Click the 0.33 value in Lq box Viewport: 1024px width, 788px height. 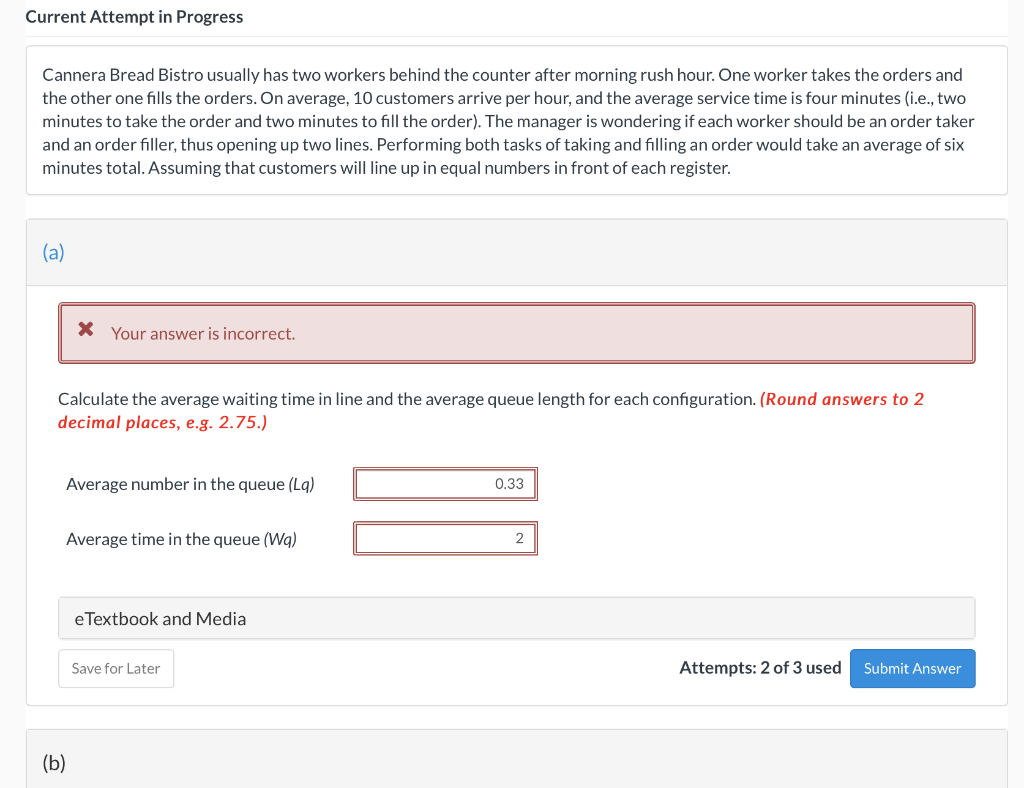[509, 484]
